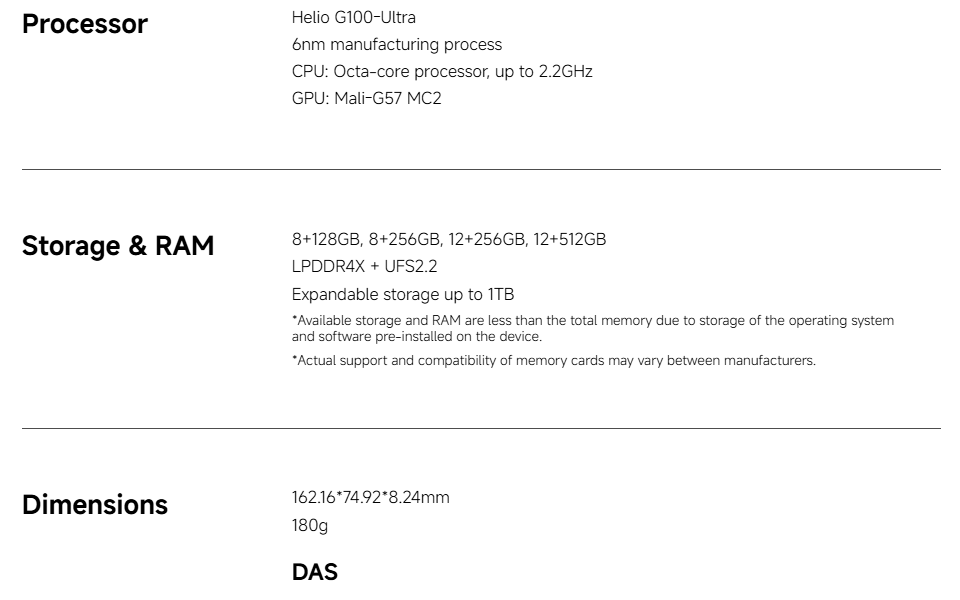
Task: Click the DAS subheading
Action: (x=314, y=572)
